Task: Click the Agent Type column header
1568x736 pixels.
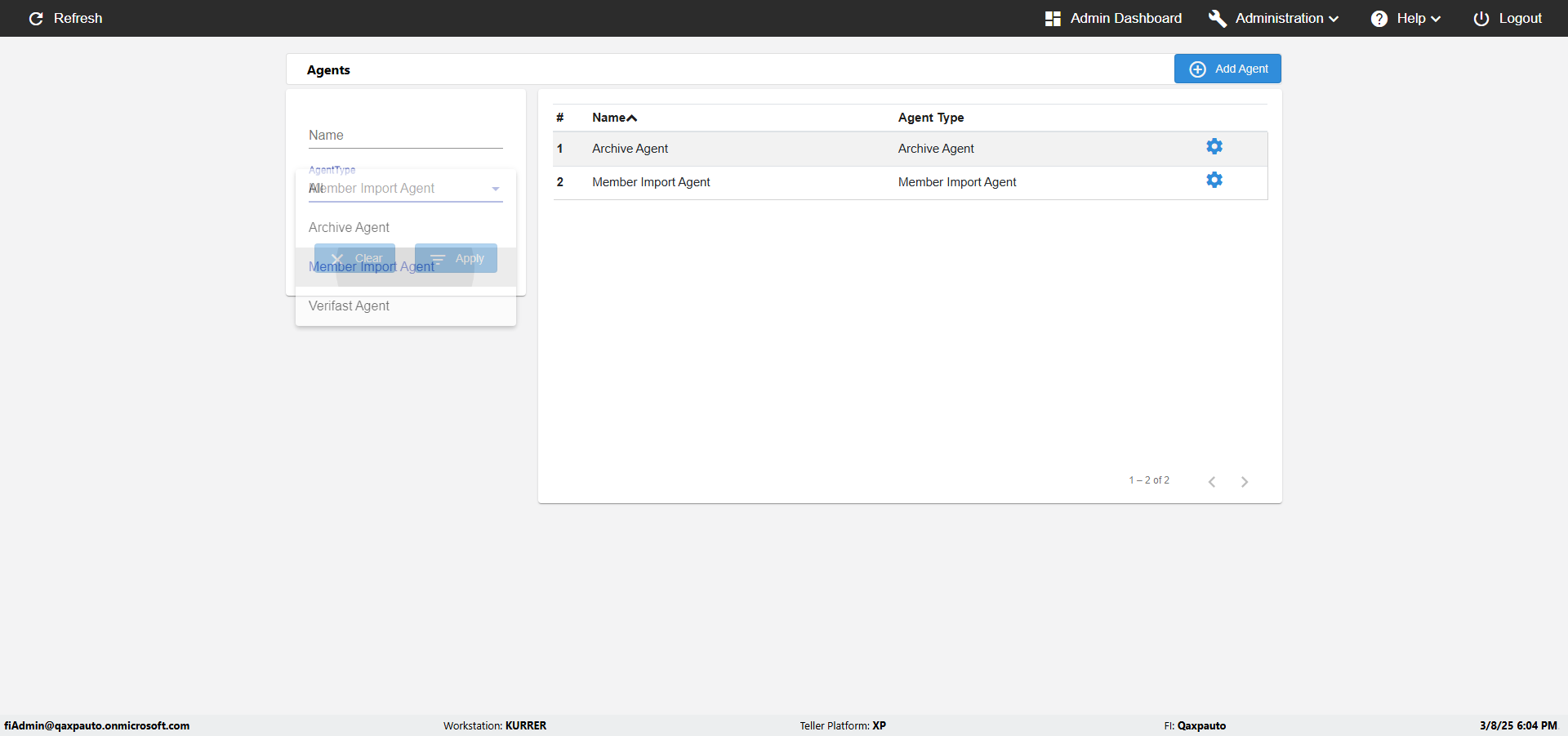Action: point(931,118)
